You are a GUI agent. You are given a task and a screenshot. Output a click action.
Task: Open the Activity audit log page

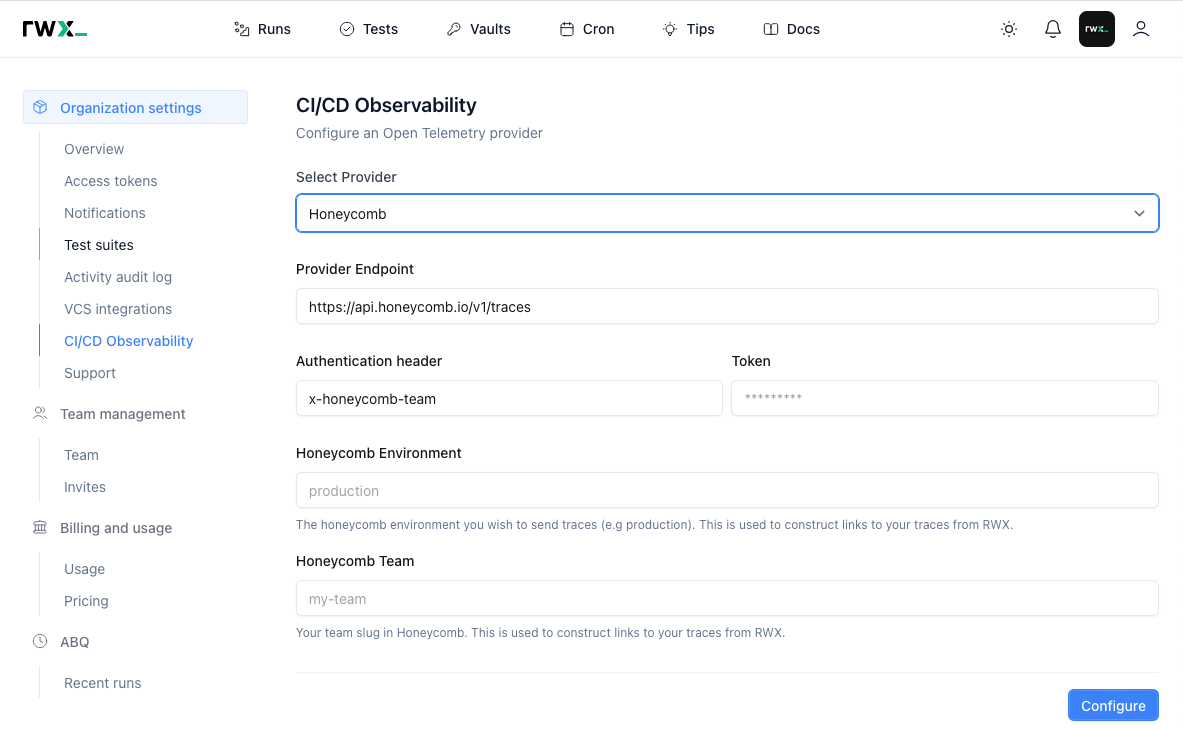(118, 277)
